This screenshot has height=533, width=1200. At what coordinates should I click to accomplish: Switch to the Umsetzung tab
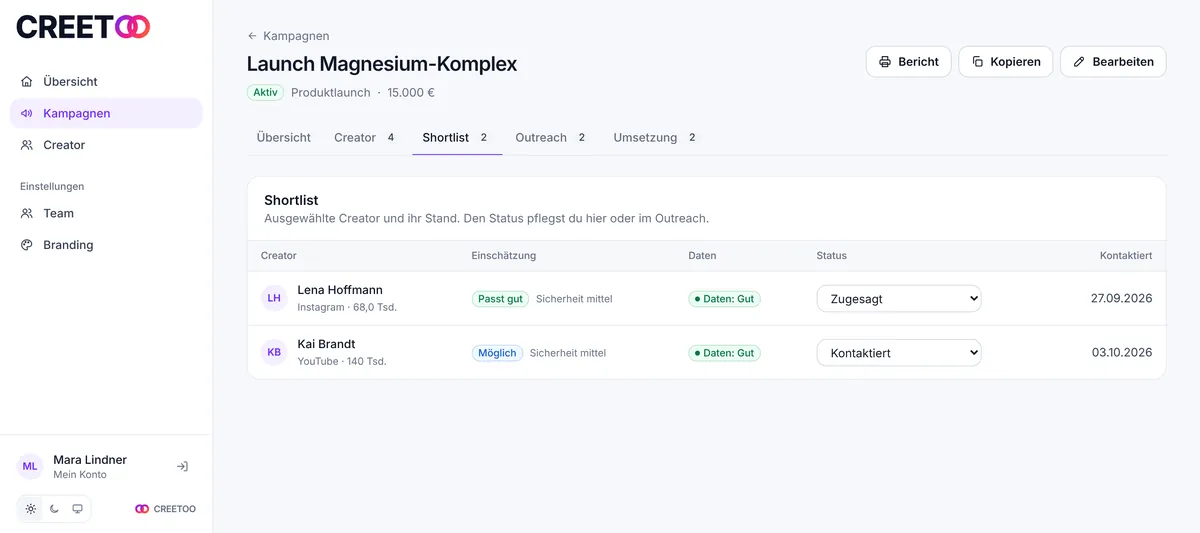tap(656, 138)
